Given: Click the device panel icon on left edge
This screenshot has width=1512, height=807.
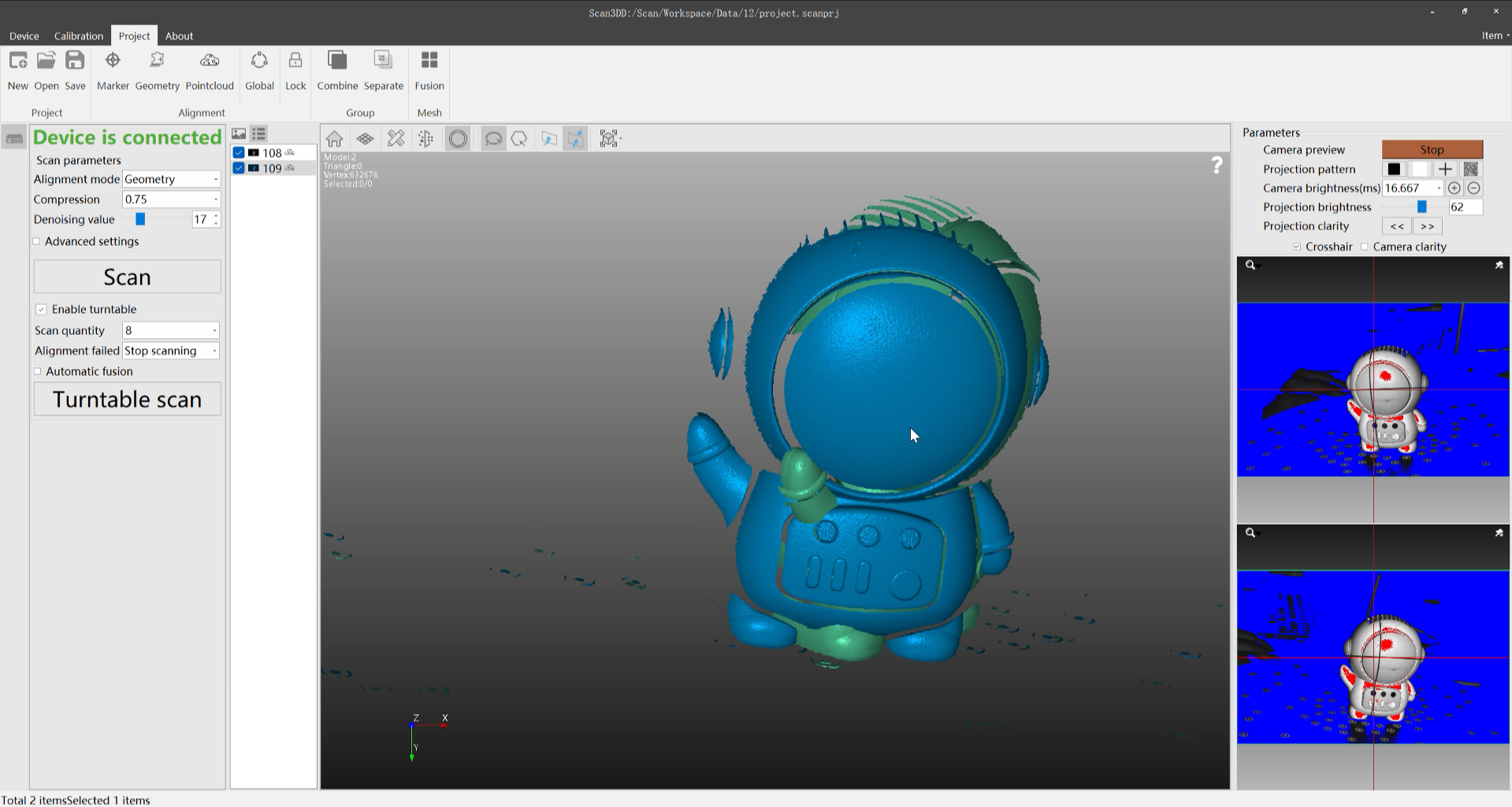Looking at the screenshot, I should [x=14, y=139].
